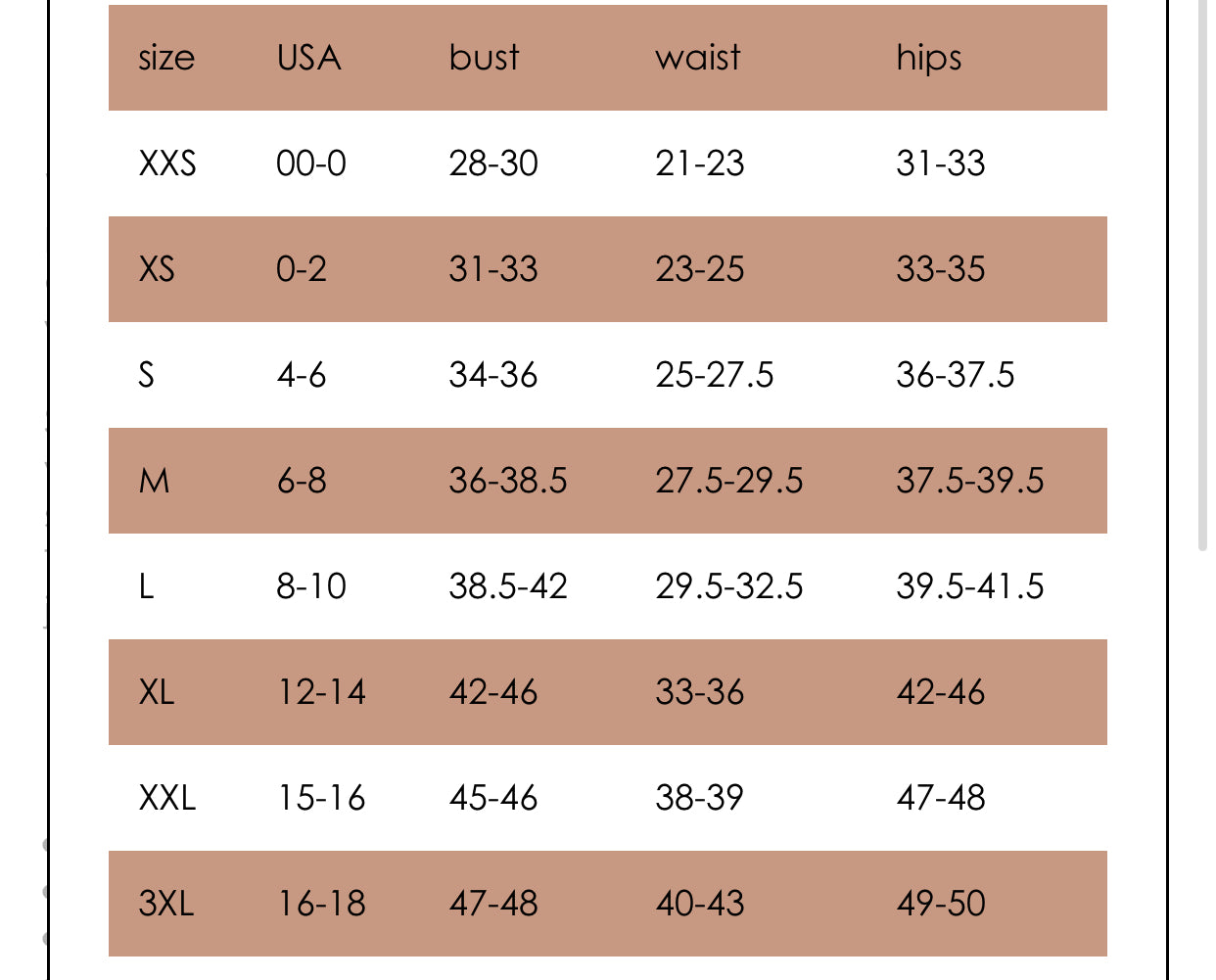Select the XXS size row label
Image resolution: width=1216 pixels, height=980 pixels.
pos(167,163)
